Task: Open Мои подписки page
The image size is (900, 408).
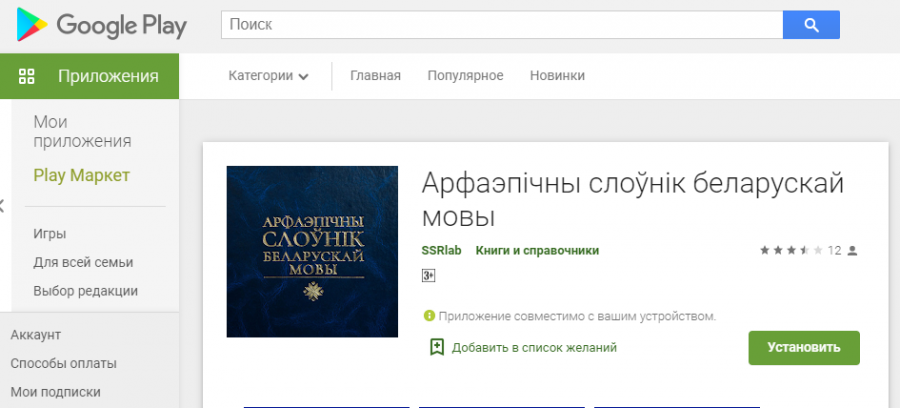Action: [56, 392]
